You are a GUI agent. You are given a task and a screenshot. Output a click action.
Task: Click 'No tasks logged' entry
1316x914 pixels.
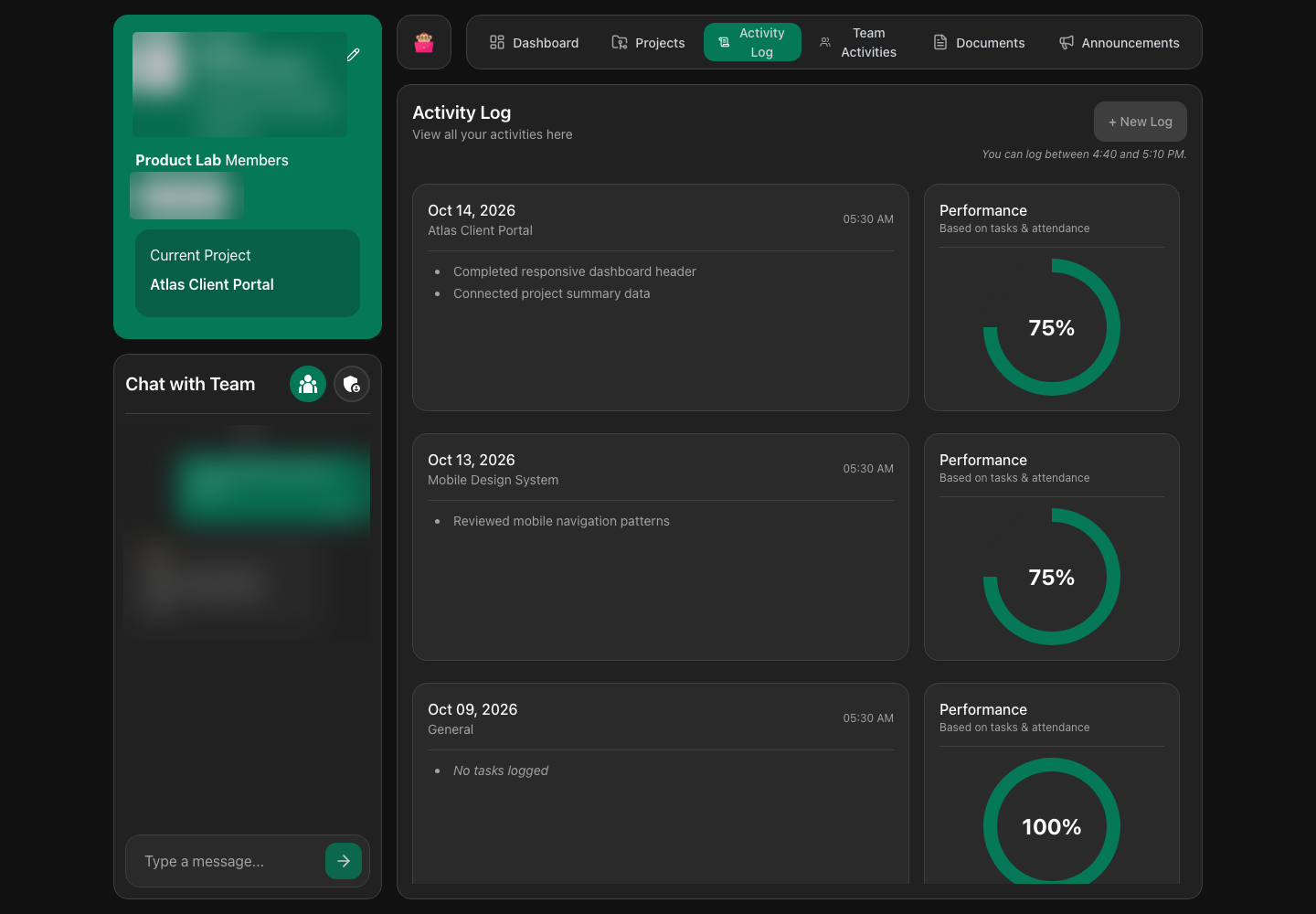[501, 771]
